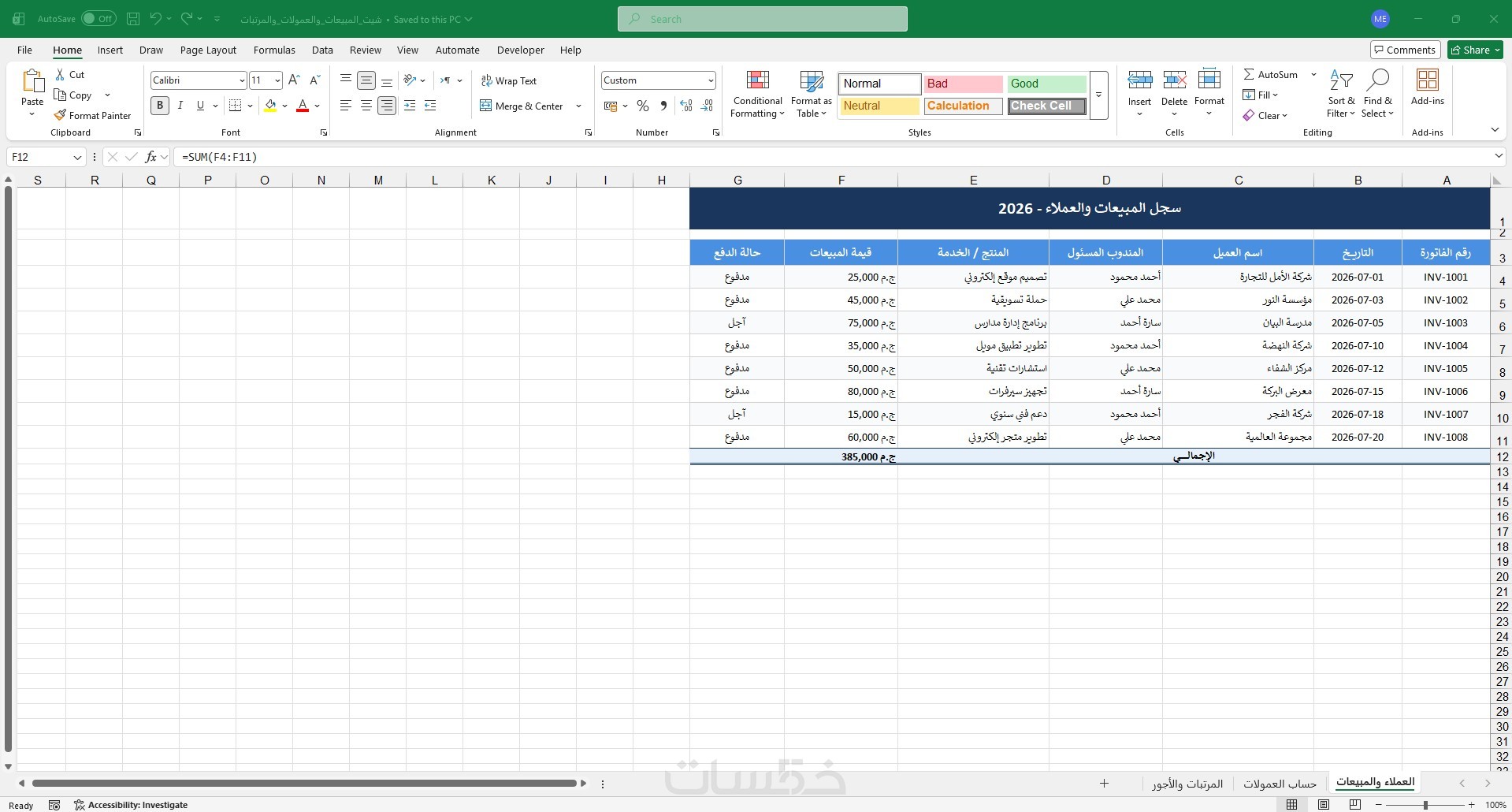Open the File menu
1512x812 pixels.
tap(24, 50)
